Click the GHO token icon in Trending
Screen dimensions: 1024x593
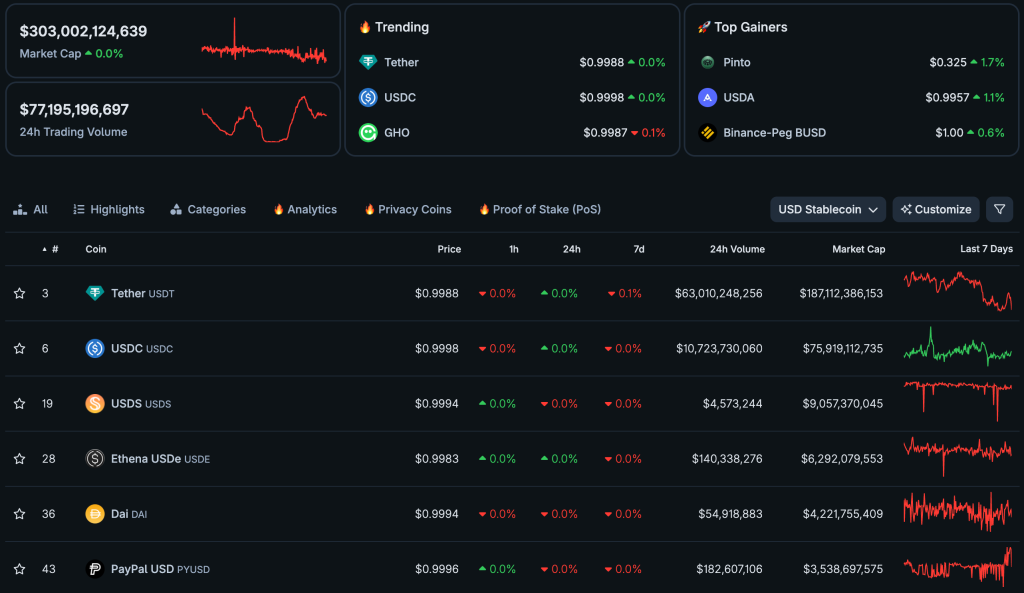tap(366, 132)
